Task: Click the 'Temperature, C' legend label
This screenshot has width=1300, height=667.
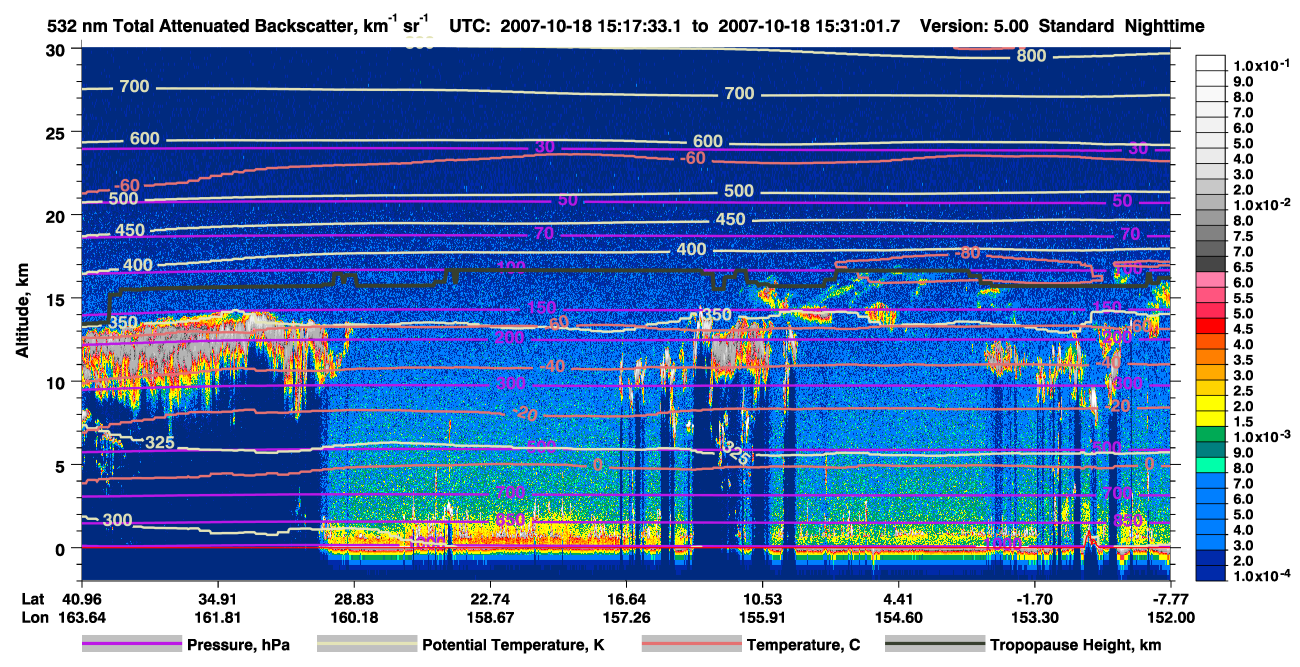Action: (803, 646)
